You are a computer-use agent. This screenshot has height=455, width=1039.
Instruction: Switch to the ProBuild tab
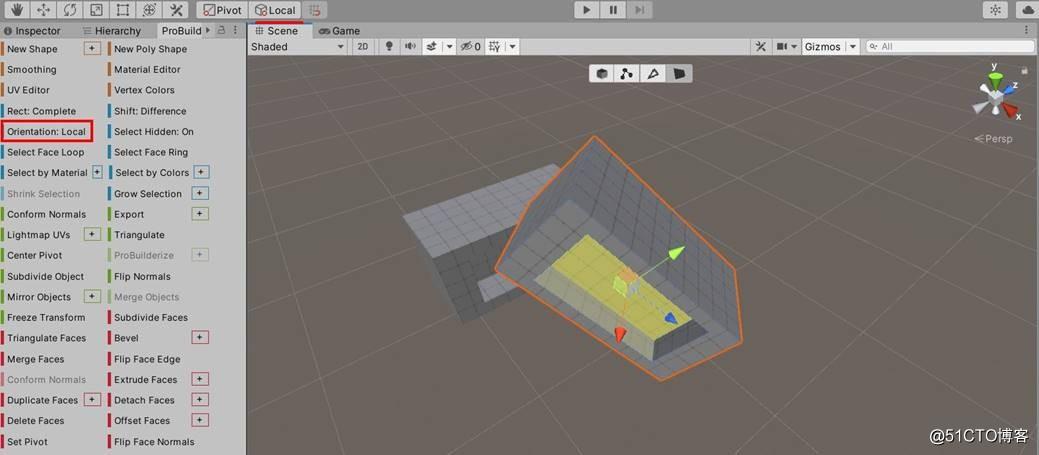pyautogui.click(x=181, y=30)
